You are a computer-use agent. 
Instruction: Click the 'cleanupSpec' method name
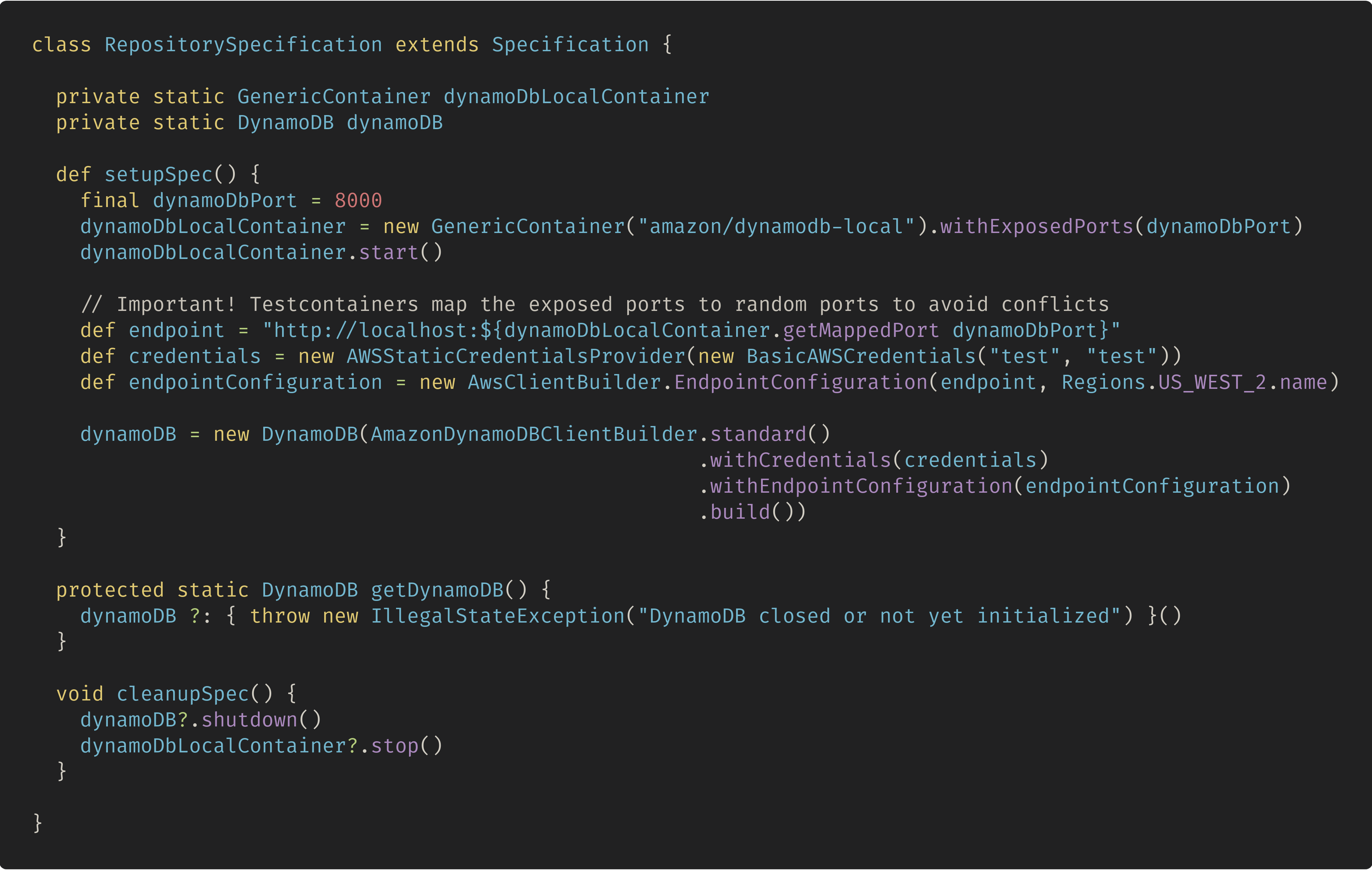coord(183,694)
